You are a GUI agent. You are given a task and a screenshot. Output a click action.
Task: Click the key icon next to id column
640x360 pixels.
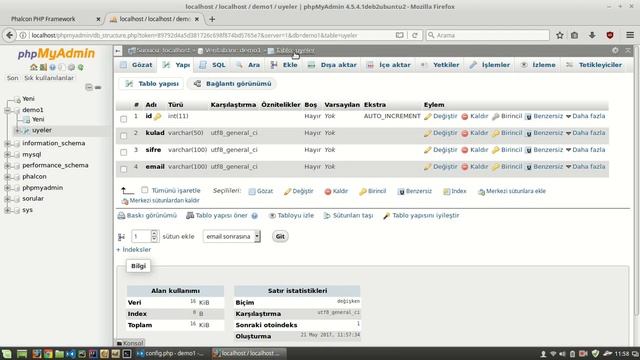(x=158, y=117)
